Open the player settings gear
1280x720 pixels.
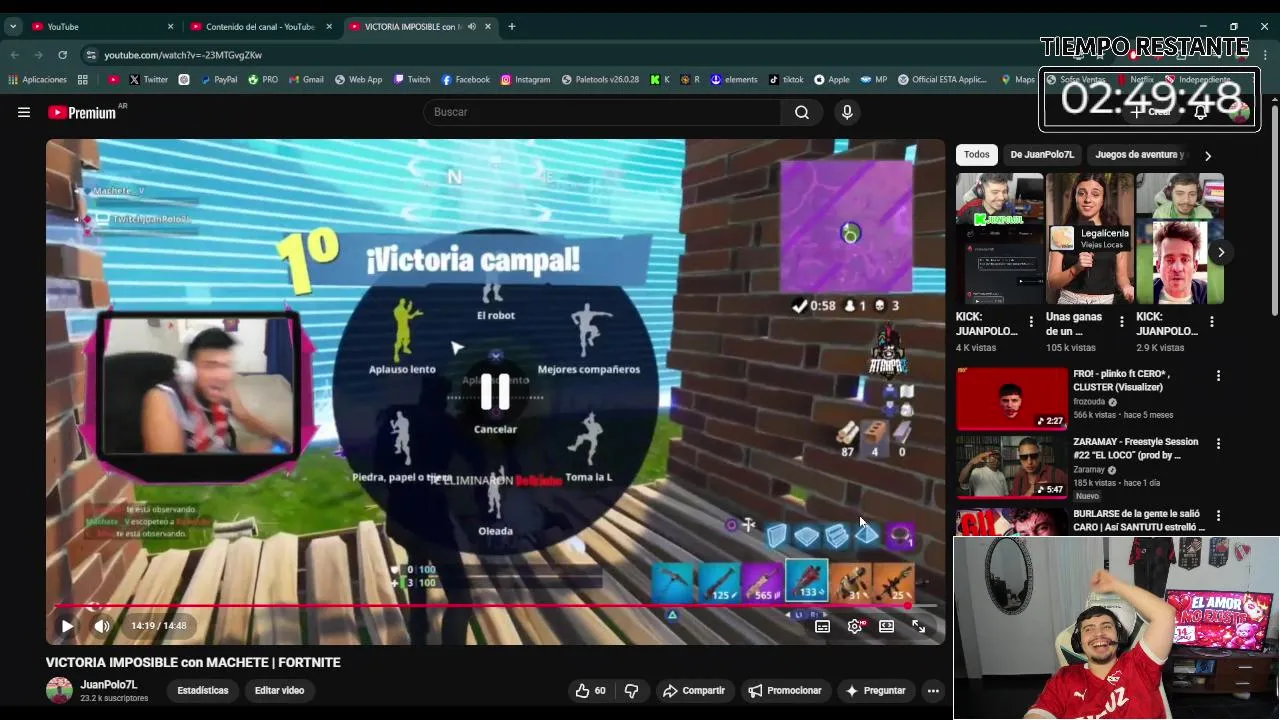[x=855, y=626]
